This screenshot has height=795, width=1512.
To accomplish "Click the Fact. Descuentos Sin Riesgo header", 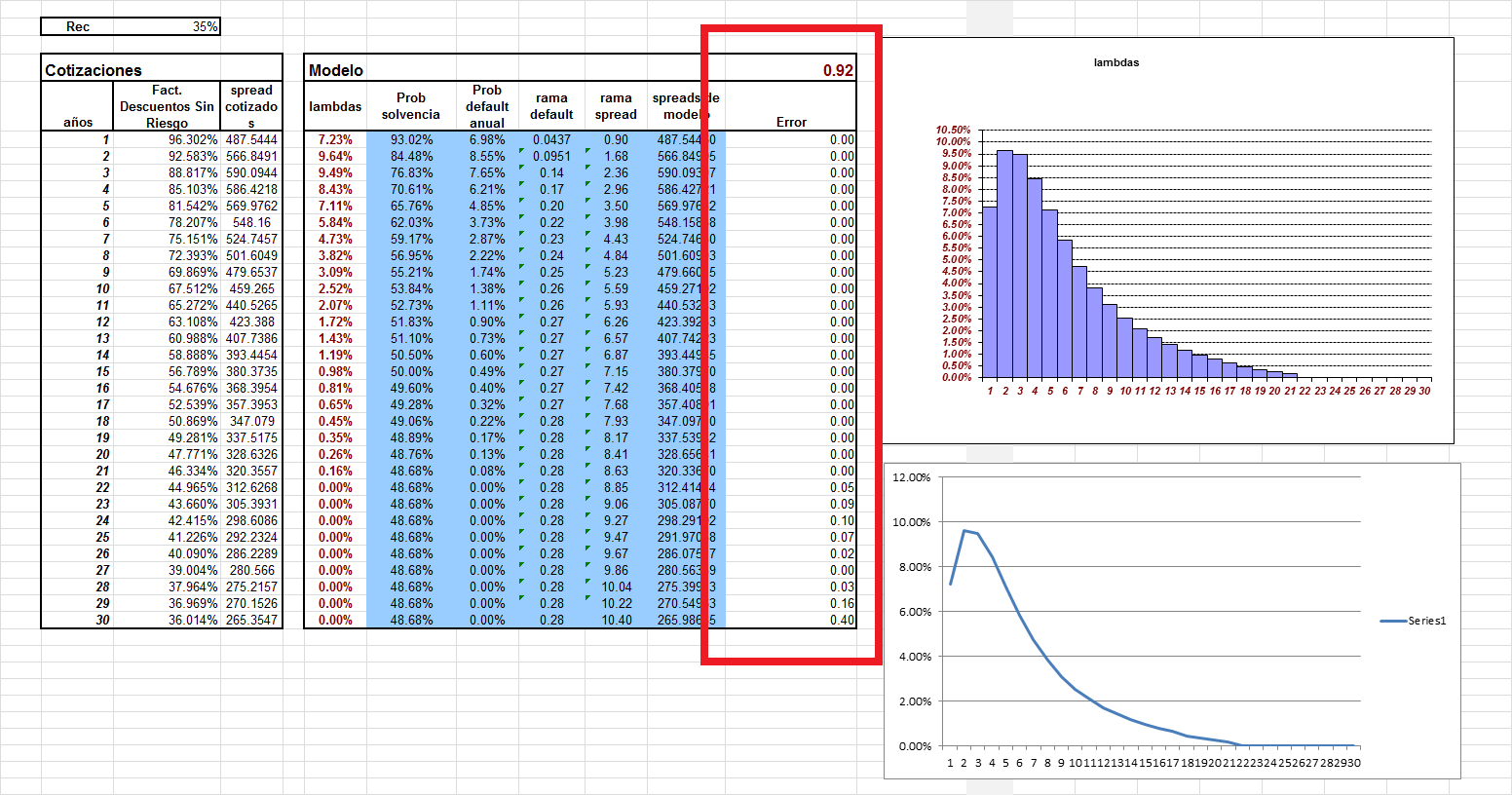I will tap(167, 106).
